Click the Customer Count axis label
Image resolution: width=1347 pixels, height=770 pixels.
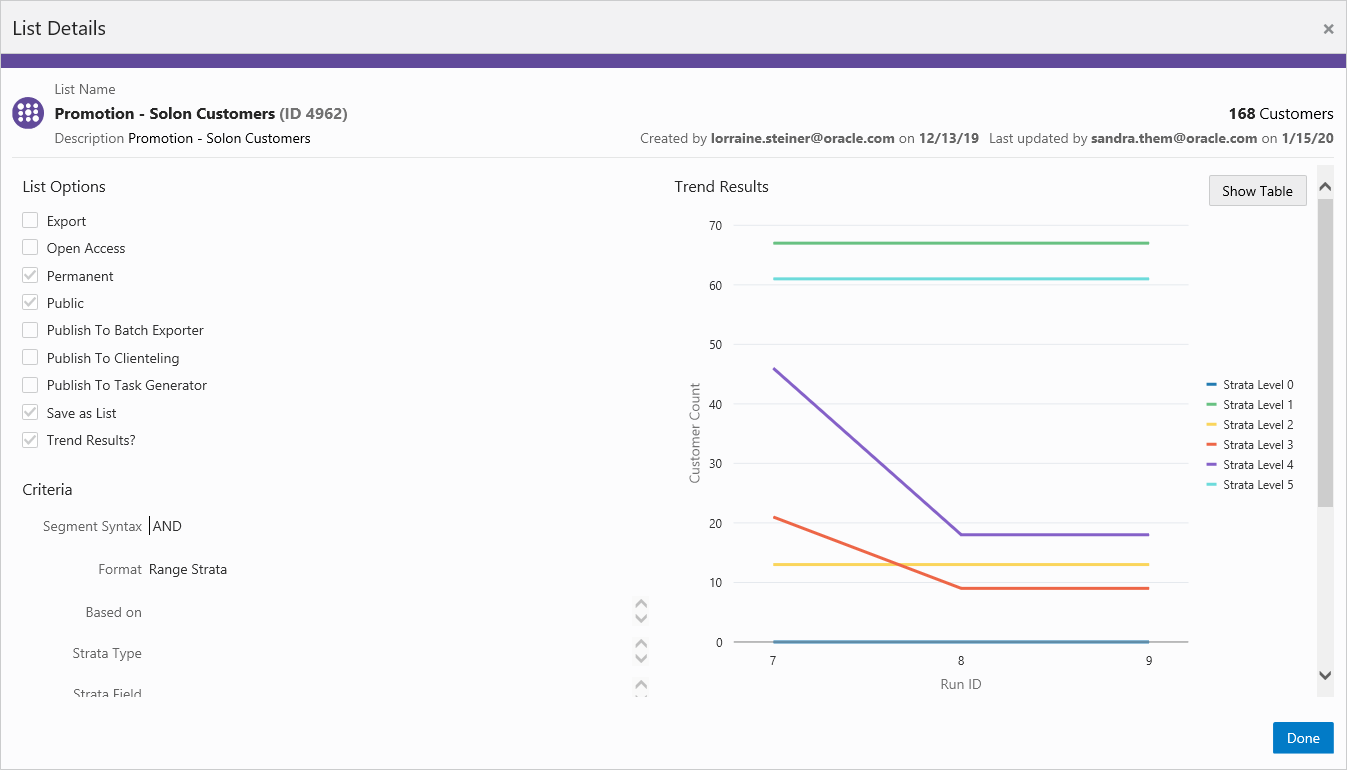point(695,433)
